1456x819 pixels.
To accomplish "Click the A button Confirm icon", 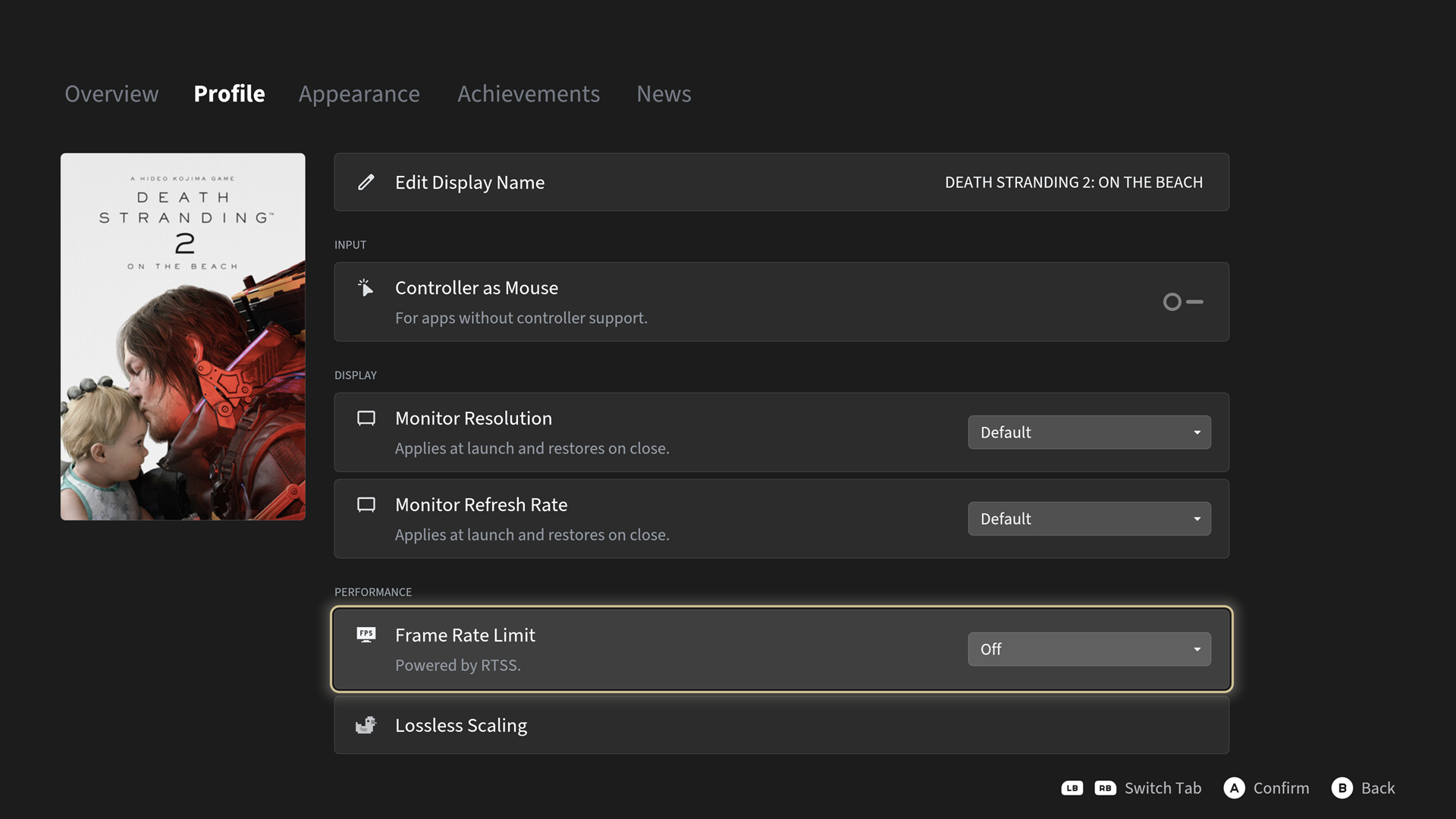I will click(1234, 788).
